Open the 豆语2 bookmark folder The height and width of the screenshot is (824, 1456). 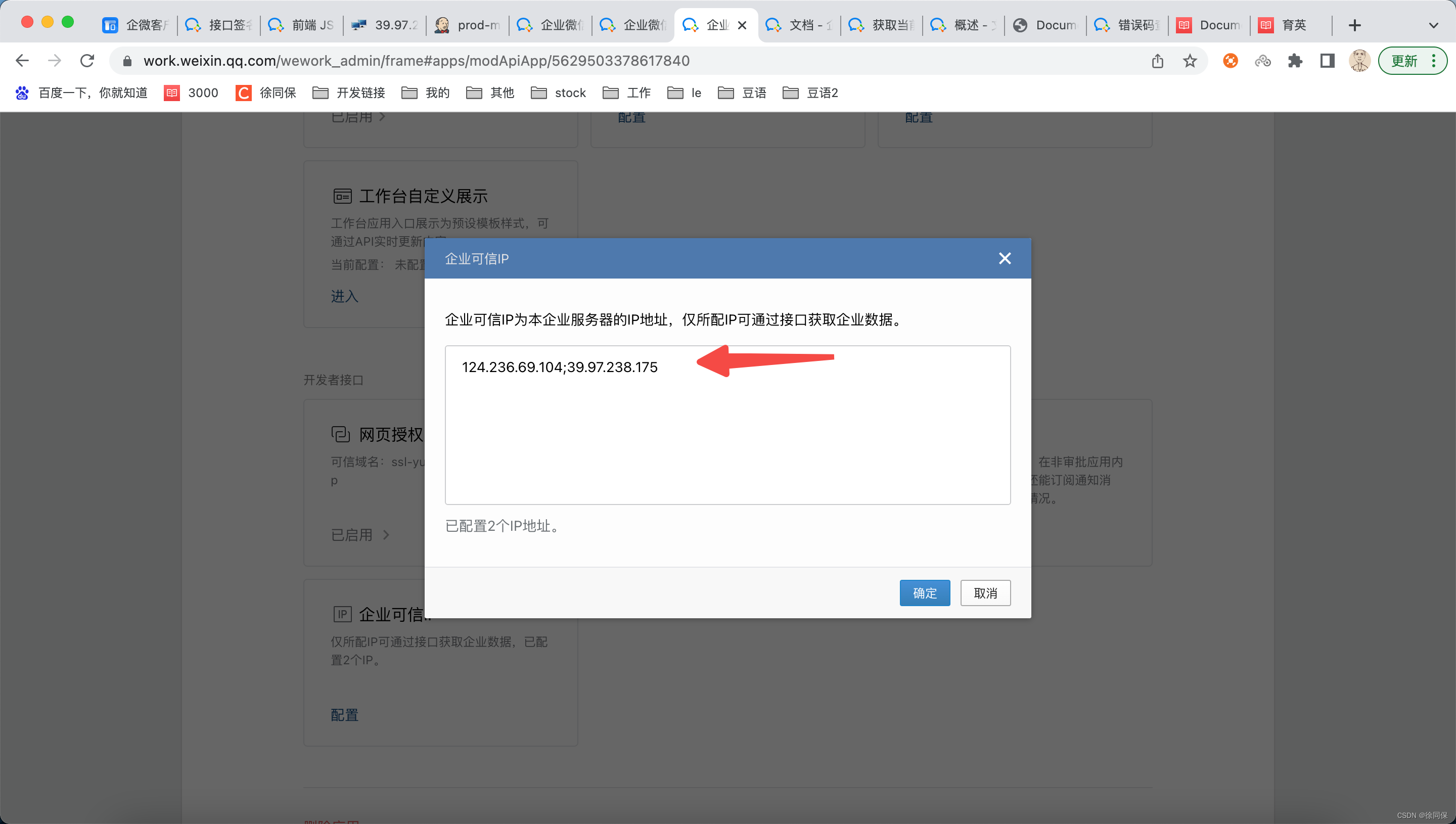[810, 93]
